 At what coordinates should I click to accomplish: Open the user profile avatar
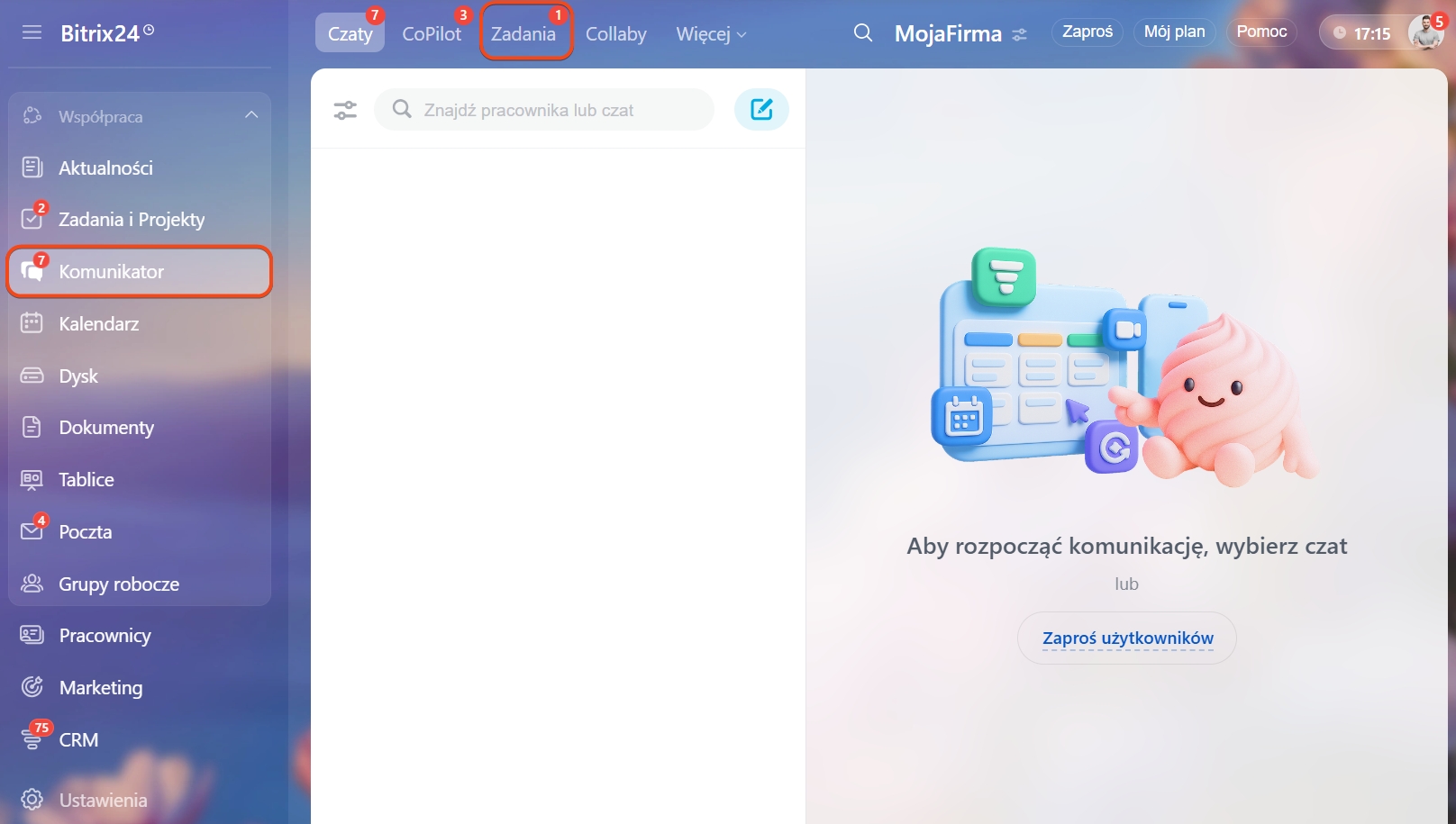[1425, 32]
